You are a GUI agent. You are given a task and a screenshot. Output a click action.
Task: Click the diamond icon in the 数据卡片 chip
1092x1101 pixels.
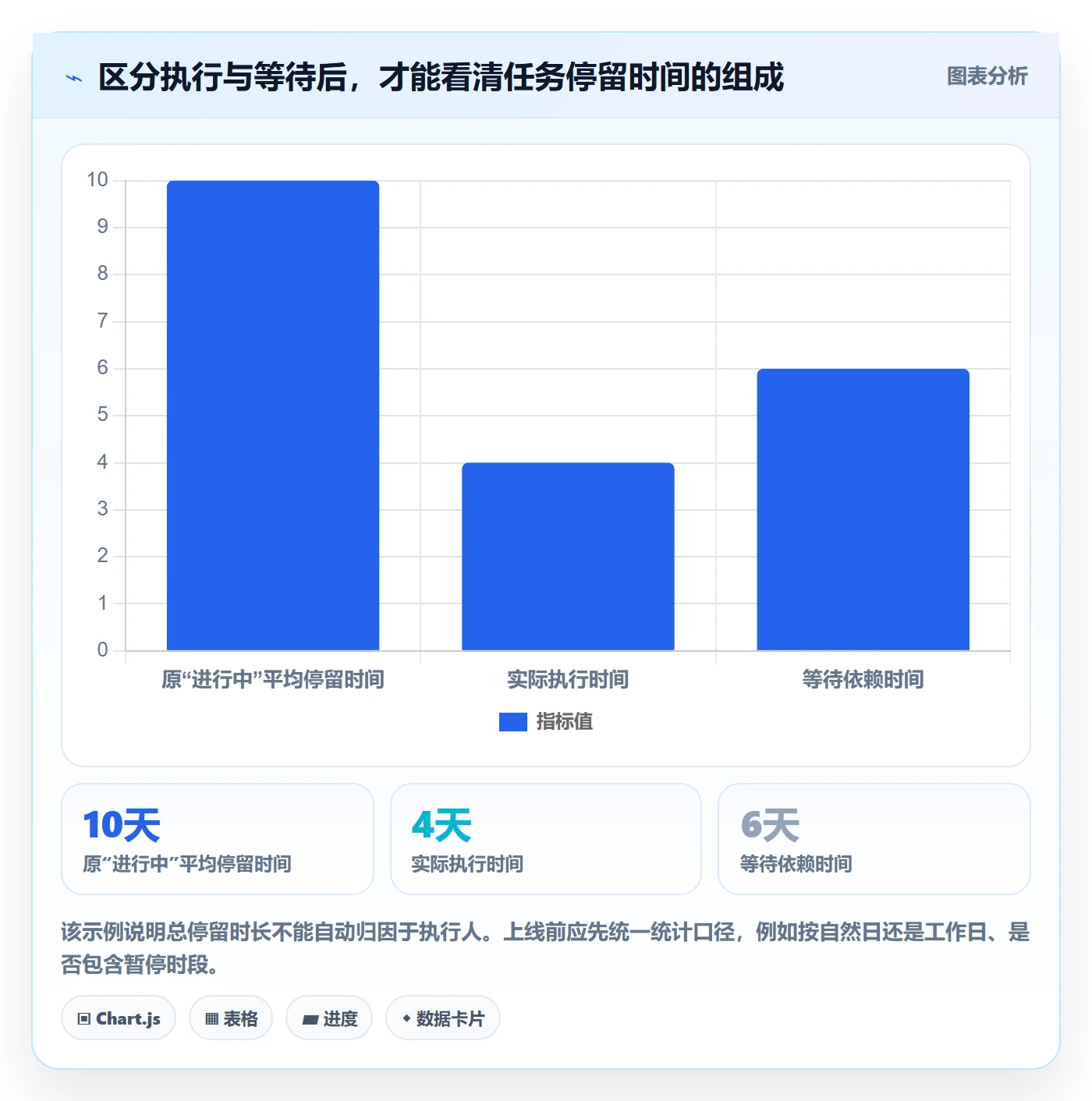point(406,1018)
